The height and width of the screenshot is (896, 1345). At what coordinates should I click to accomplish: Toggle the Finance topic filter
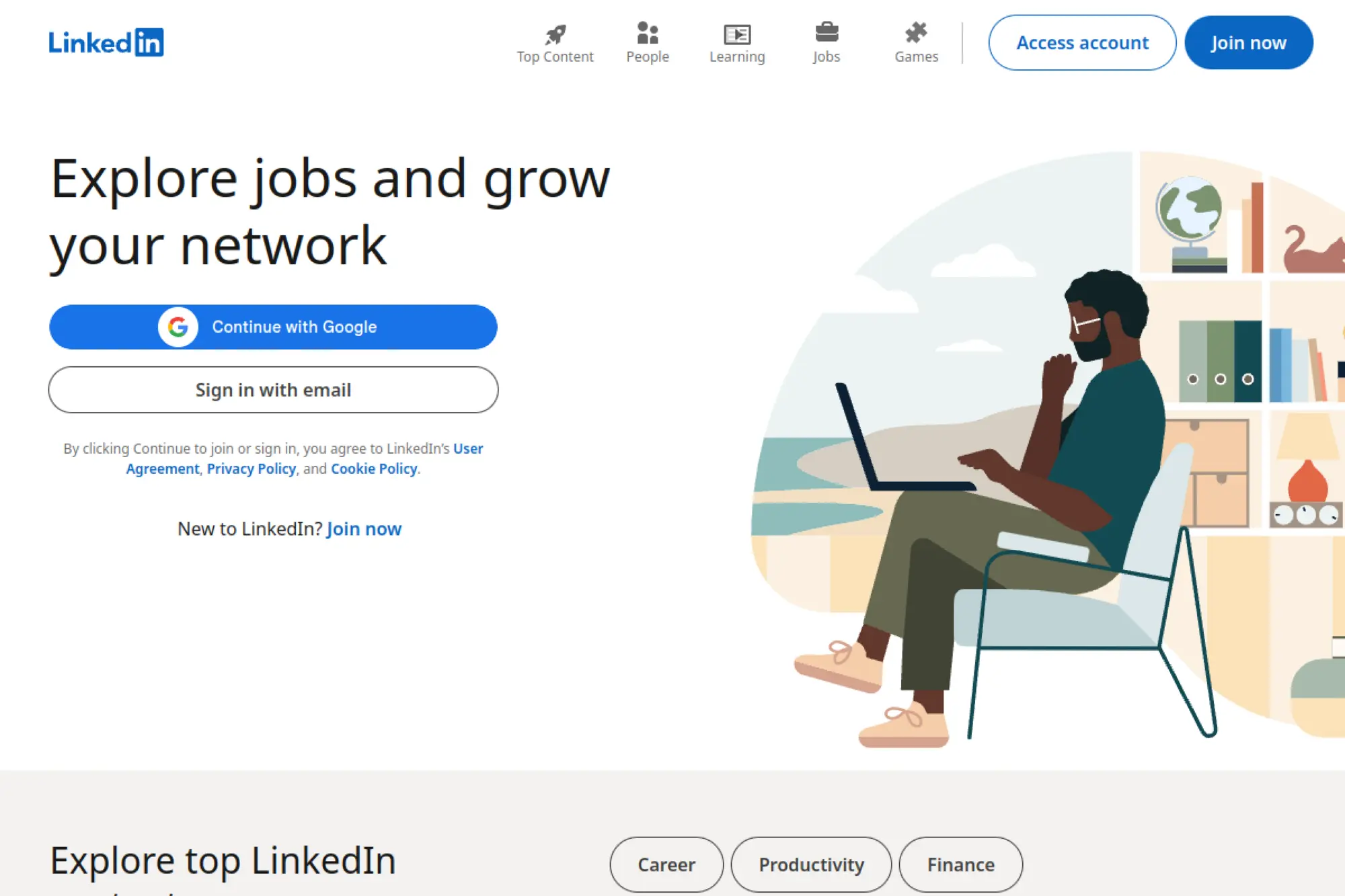[960, 865]
